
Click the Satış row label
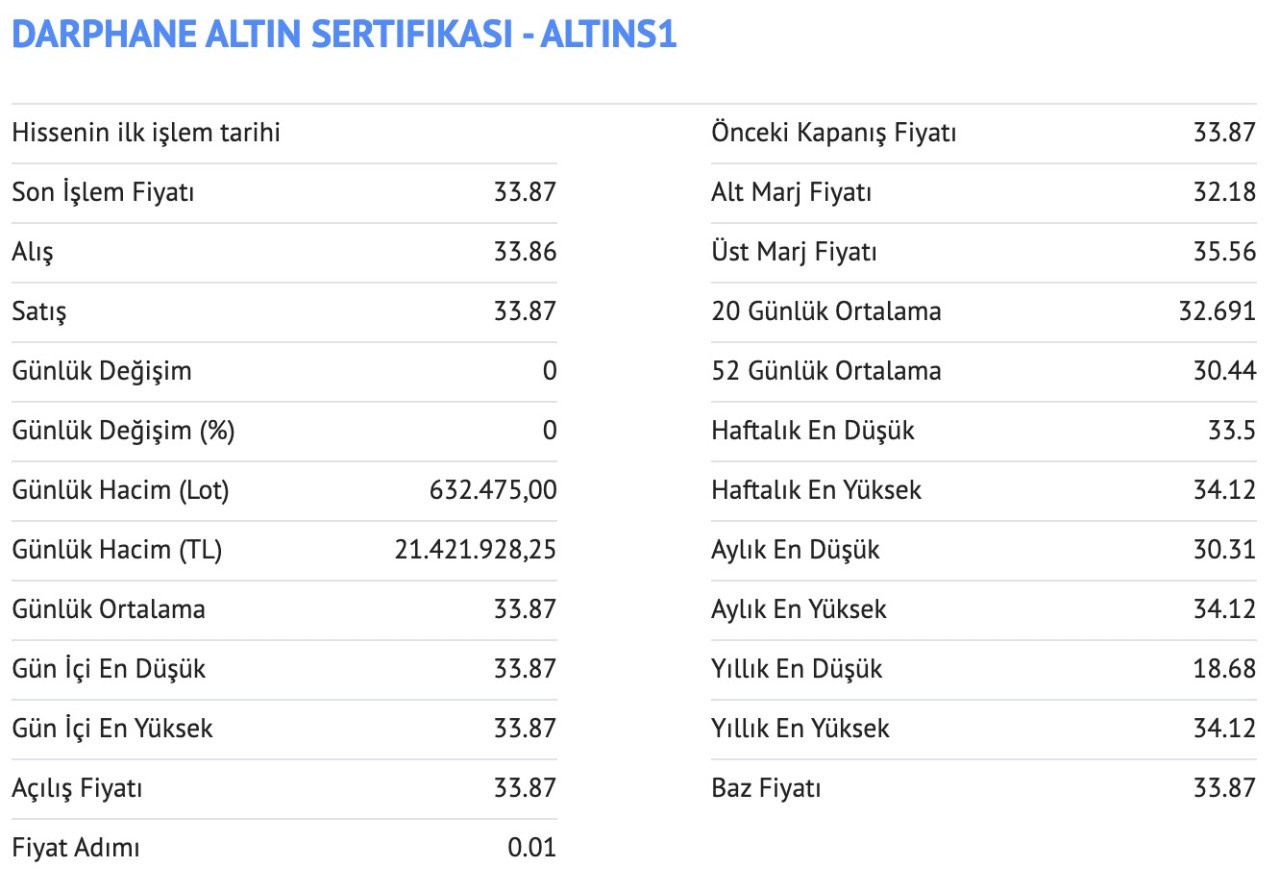pyautogui.click(x=39, y=312)
